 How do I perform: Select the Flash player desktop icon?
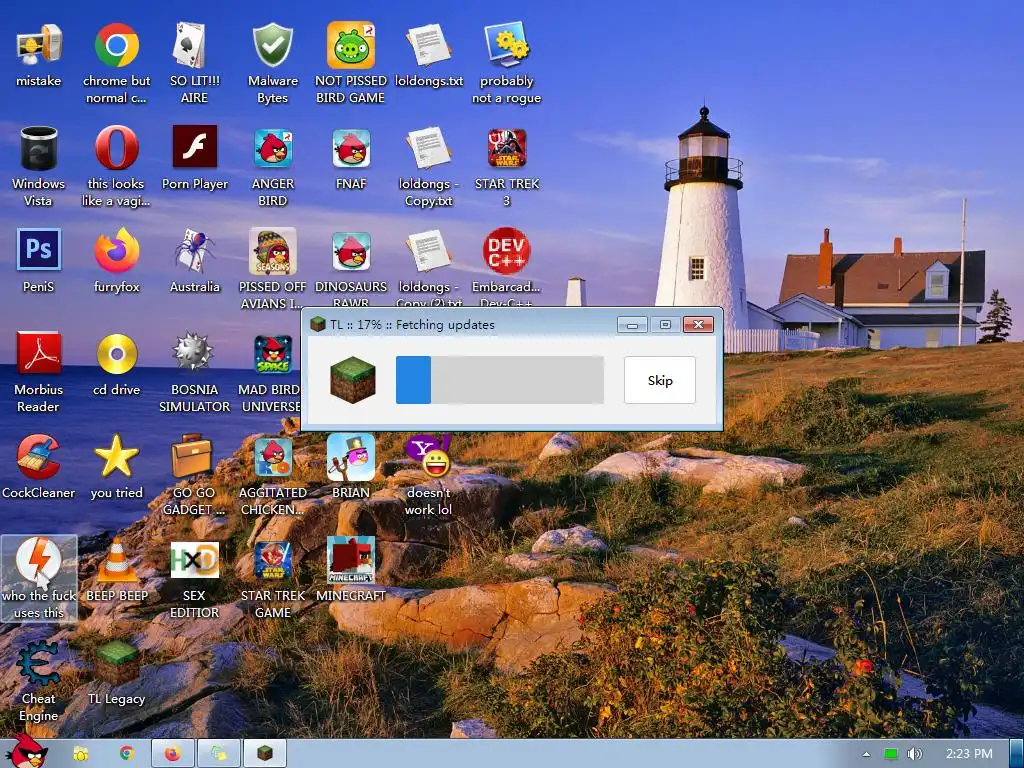[194, 147]
